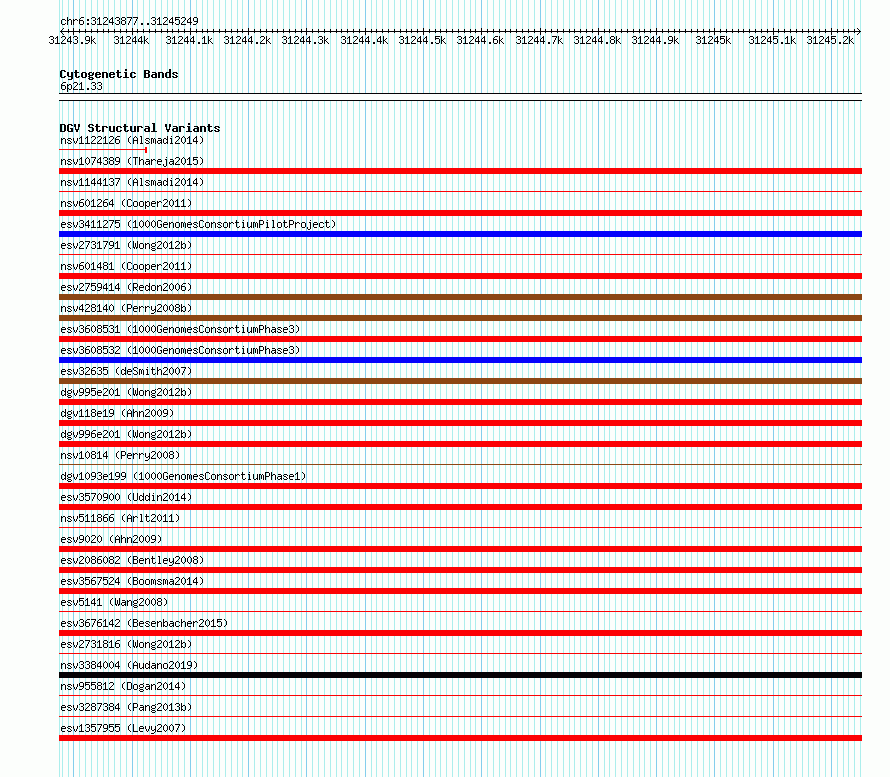Screen dimensions: 890x777
Task: Select the nsv1074389 (Thareja2015) label
Action: (132, 161)
